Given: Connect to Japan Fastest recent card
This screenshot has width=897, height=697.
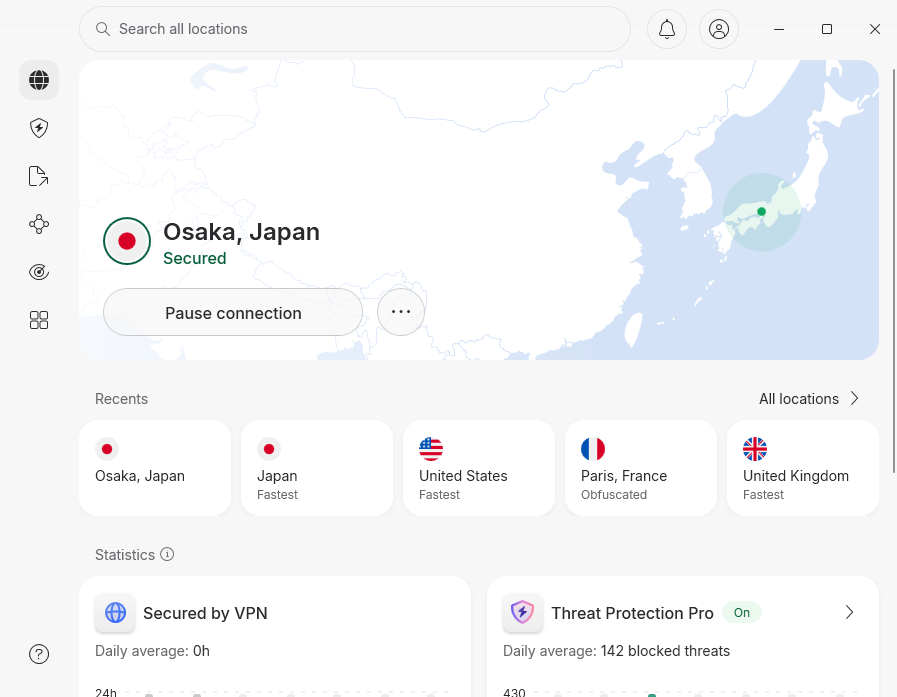Looking at the screenshot, I should [317, 468].
